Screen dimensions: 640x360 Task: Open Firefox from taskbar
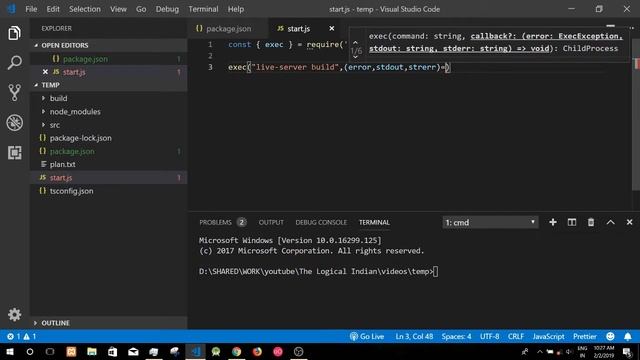coord(257,351)
